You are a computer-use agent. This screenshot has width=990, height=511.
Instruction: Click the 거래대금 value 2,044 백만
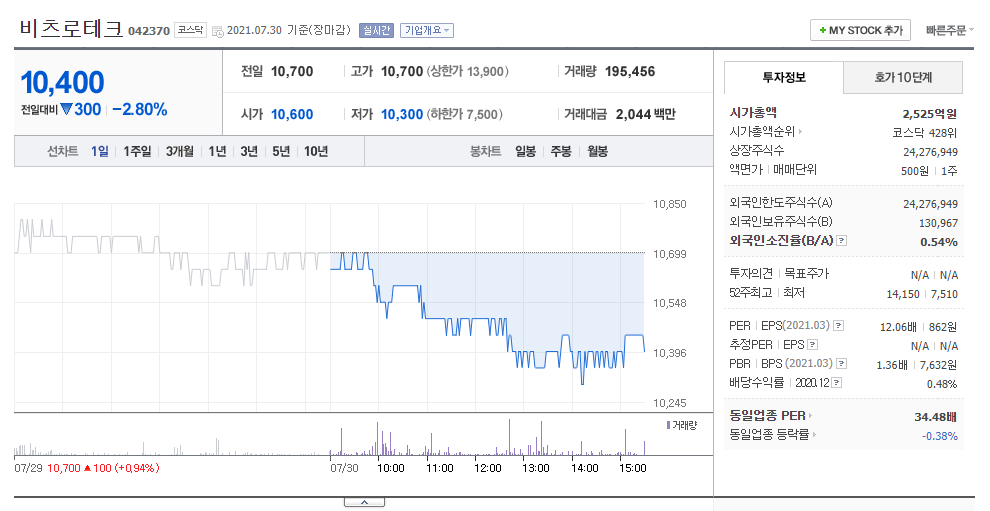[x=645, y=114]
